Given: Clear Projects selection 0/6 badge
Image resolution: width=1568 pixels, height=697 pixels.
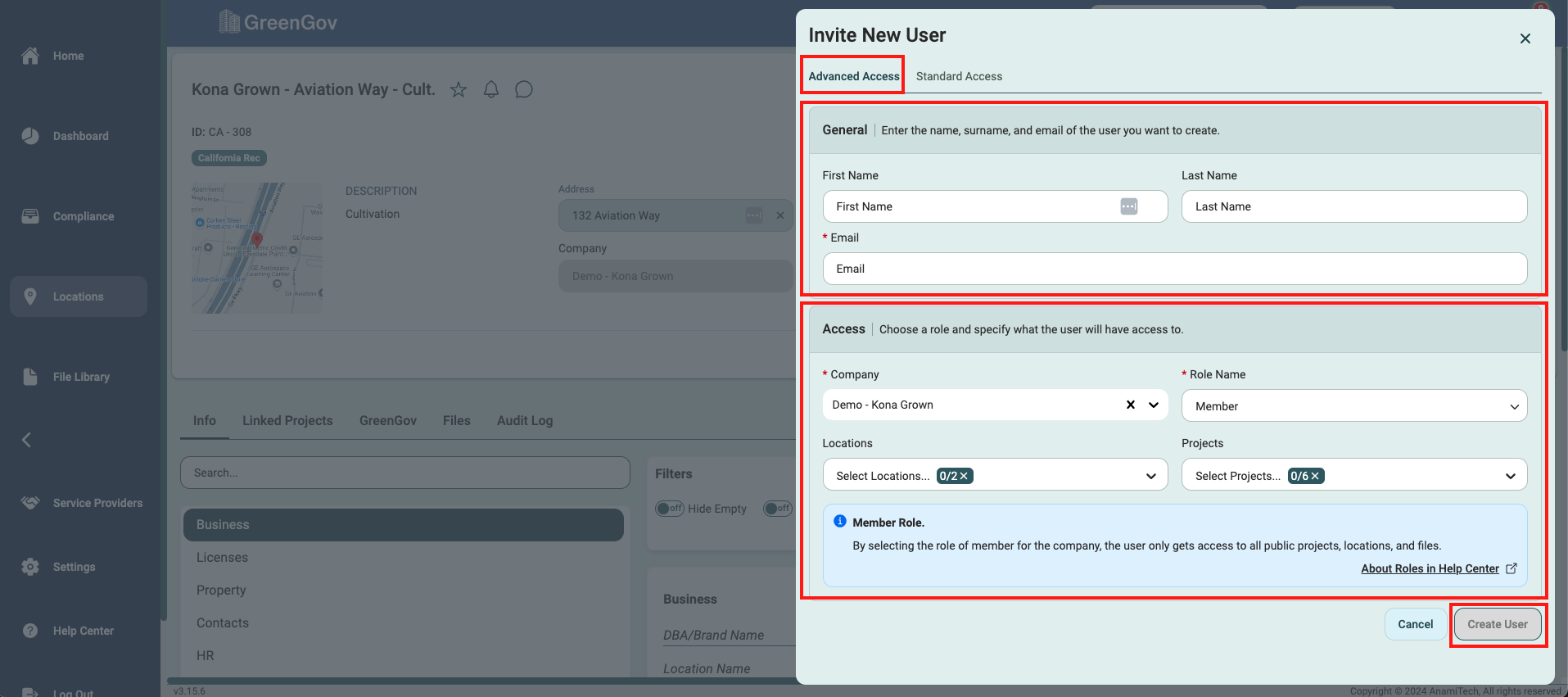Looking at the screenshot, I should click(x=1315, y=477).
